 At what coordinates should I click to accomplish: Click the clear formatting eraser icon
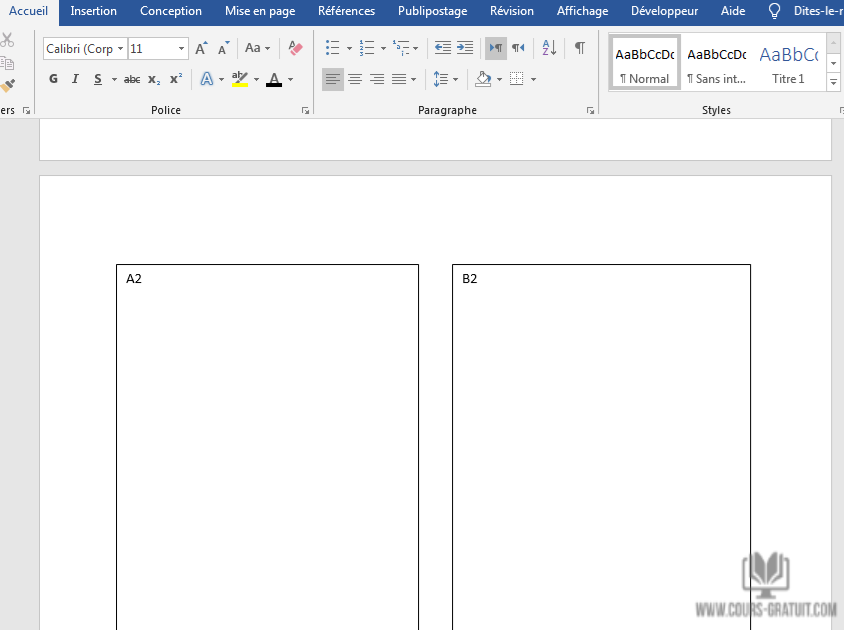pos(295,48)
